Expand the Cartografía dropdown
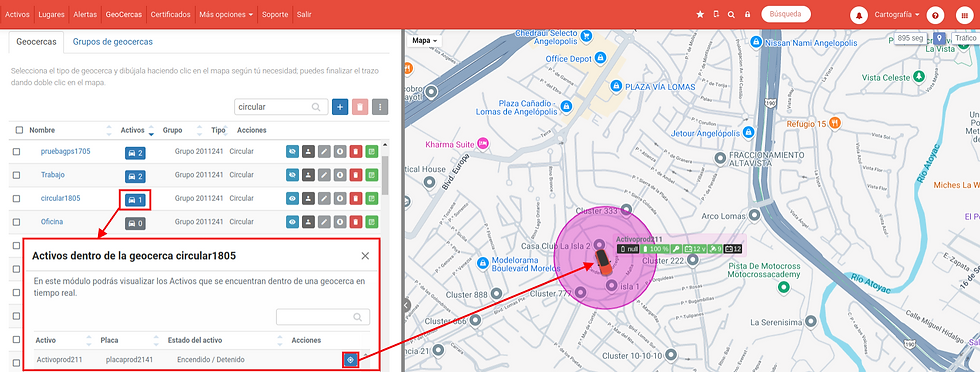 click(x=897, y=14)
